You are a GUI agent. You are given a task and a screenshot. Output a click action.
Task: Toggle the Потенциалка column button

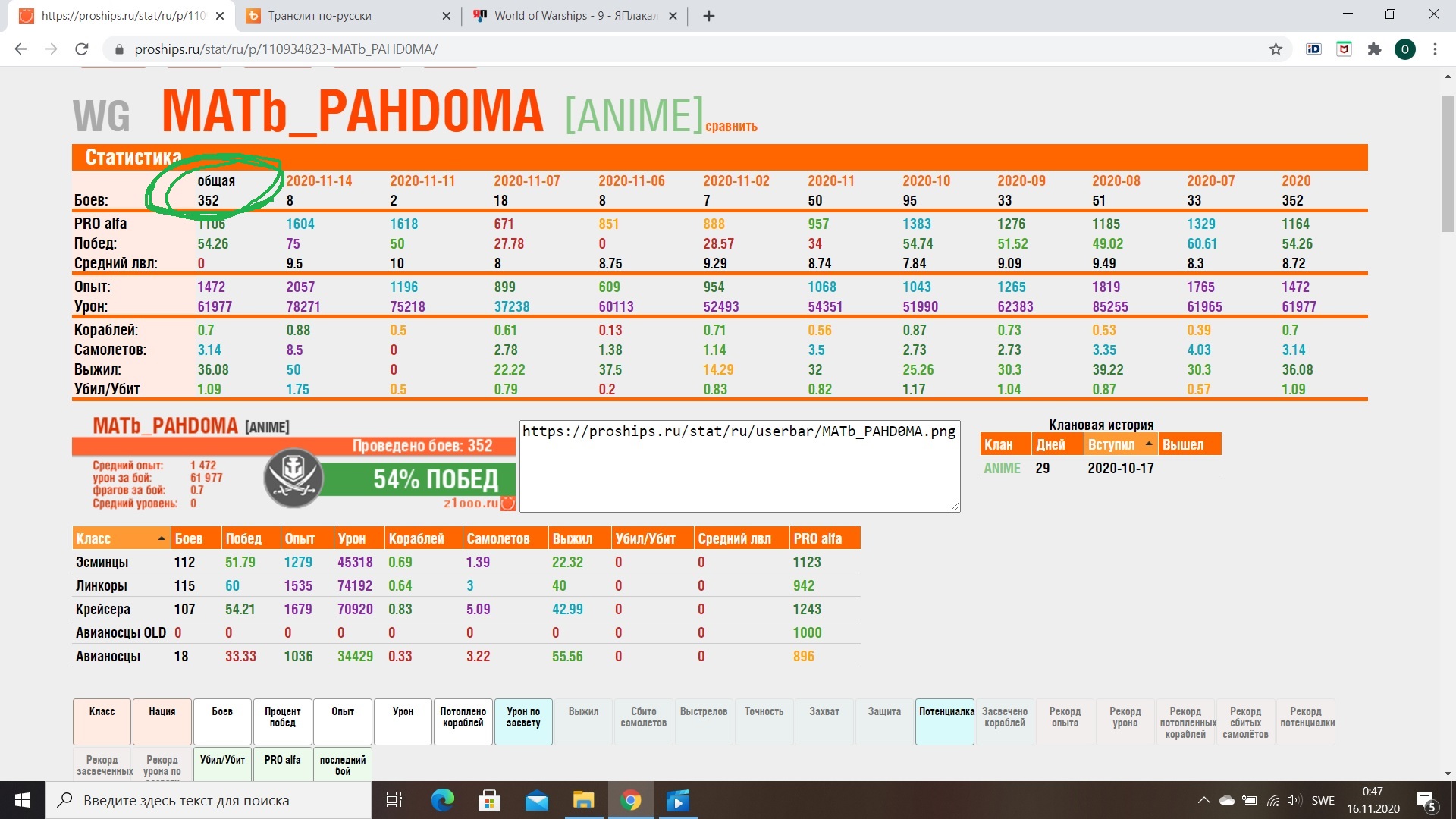click(945, 722)
